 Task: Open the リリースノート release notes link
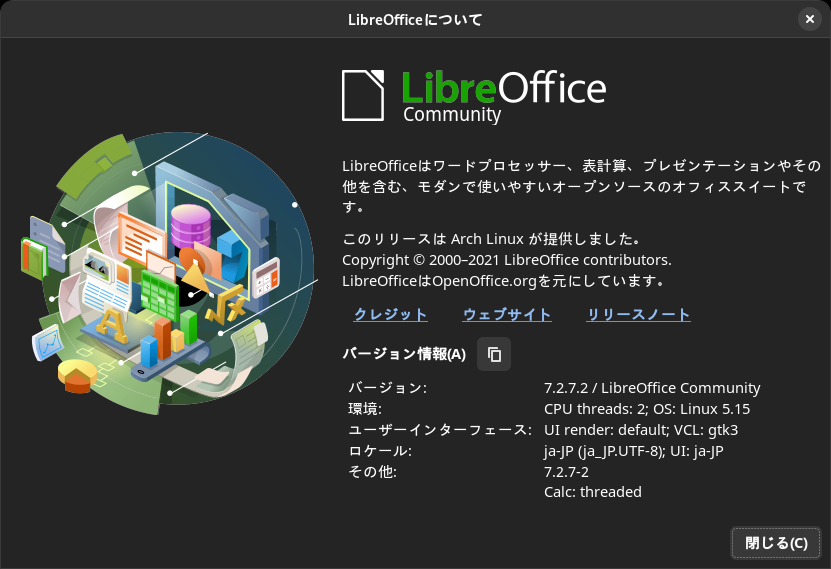click(x=639, y=314)
